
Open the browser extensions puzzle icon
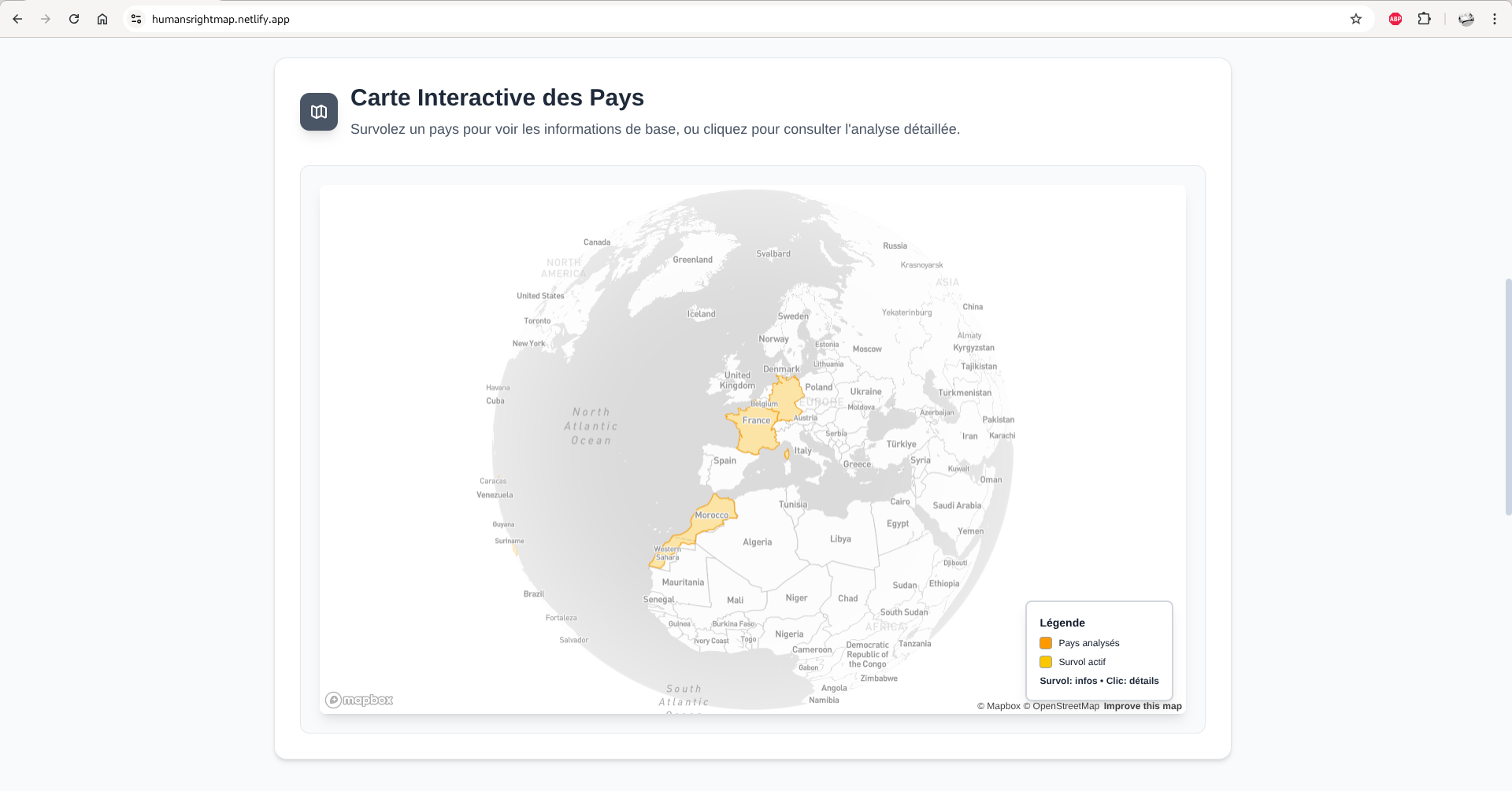point(1425,19)
